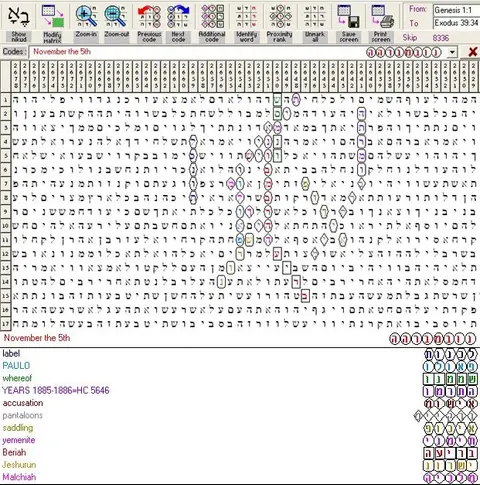Select the 'yemenite' code entry
The width and height of the screenshot is (480, 485).
tap(19, 440)
